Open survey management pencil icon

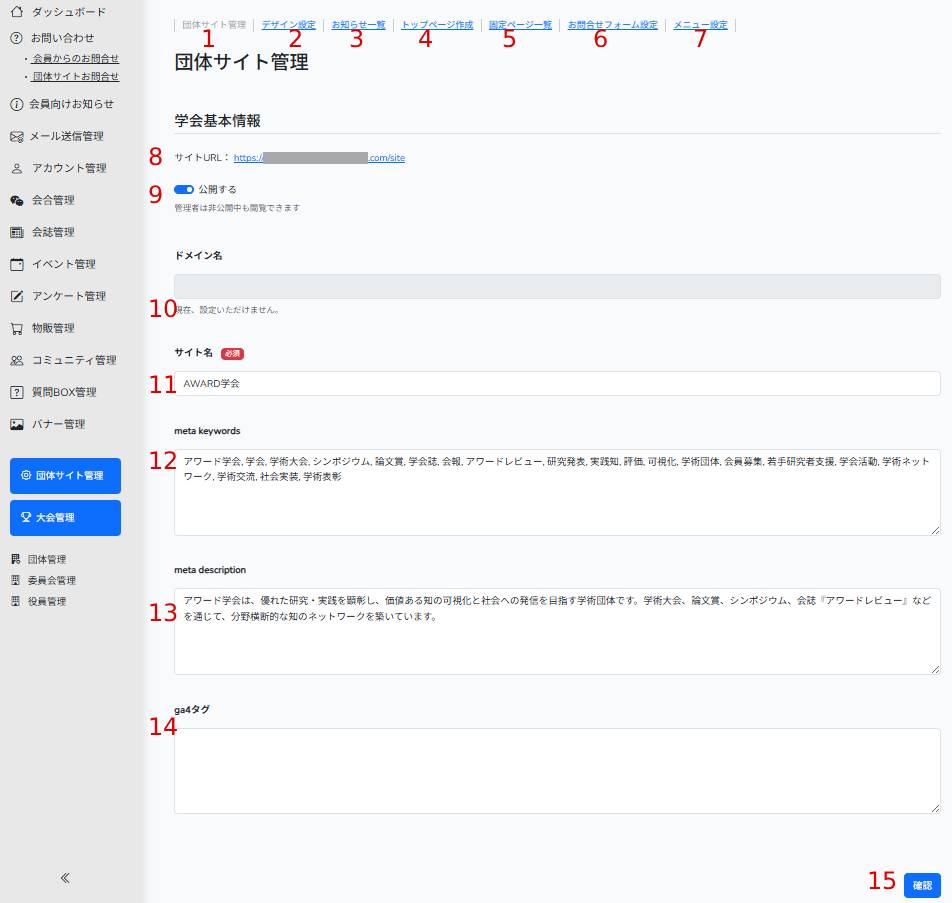click(x=16, y=296)
